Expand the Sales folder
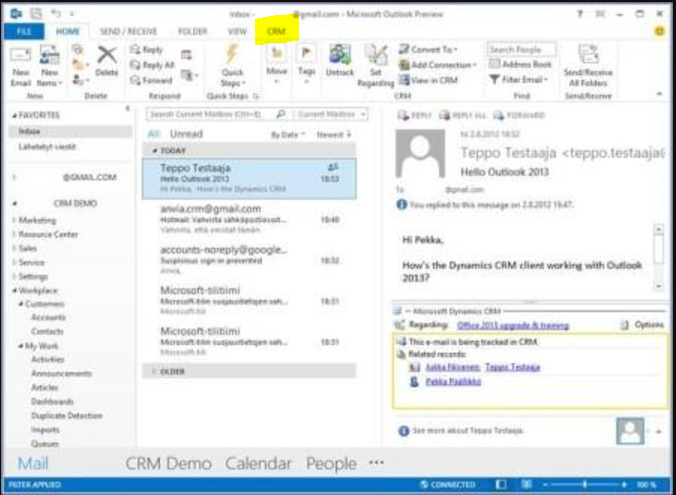 [14, 248]
